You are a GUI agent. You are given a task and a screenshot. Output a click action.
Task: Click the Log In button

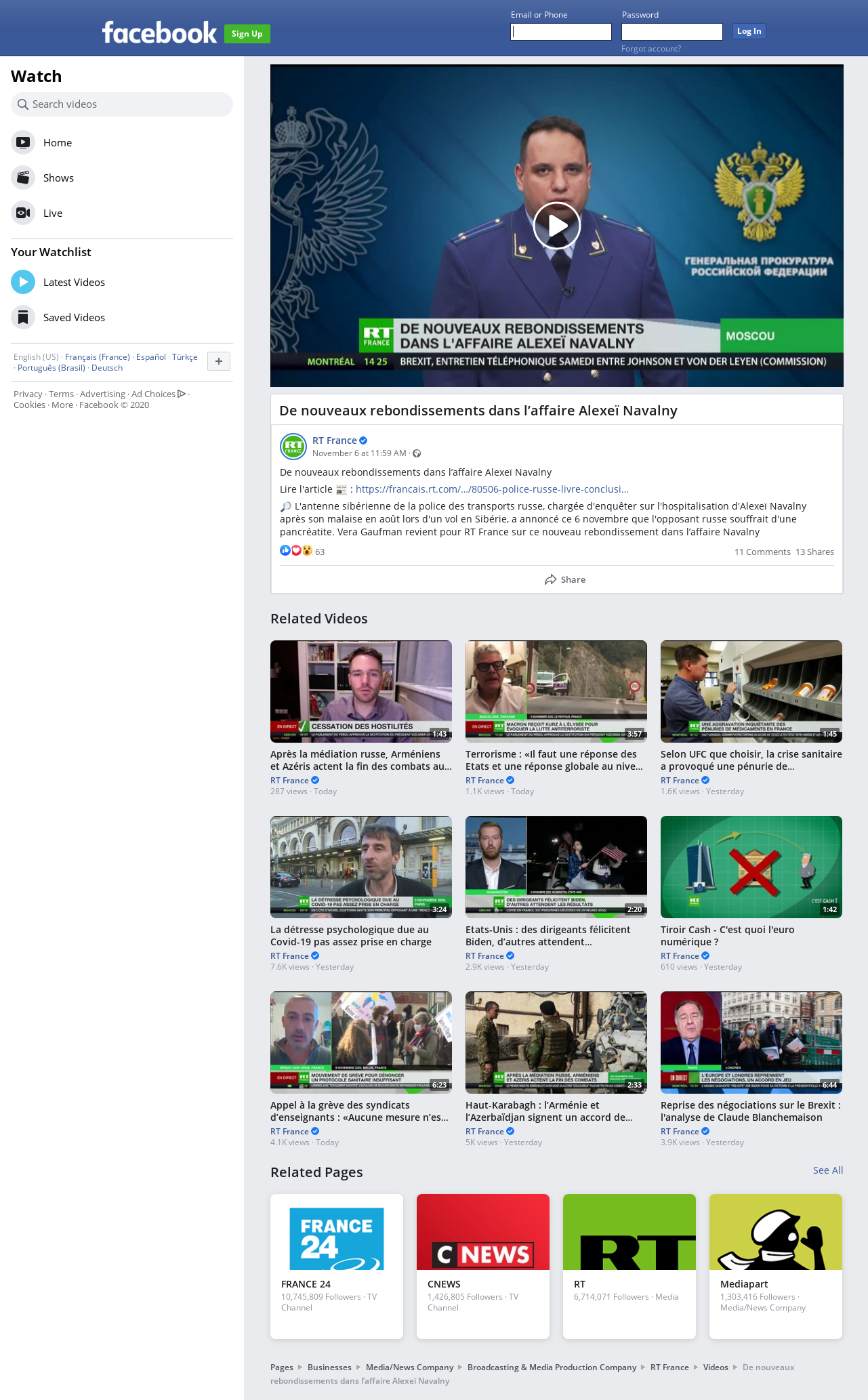(749, 31)
